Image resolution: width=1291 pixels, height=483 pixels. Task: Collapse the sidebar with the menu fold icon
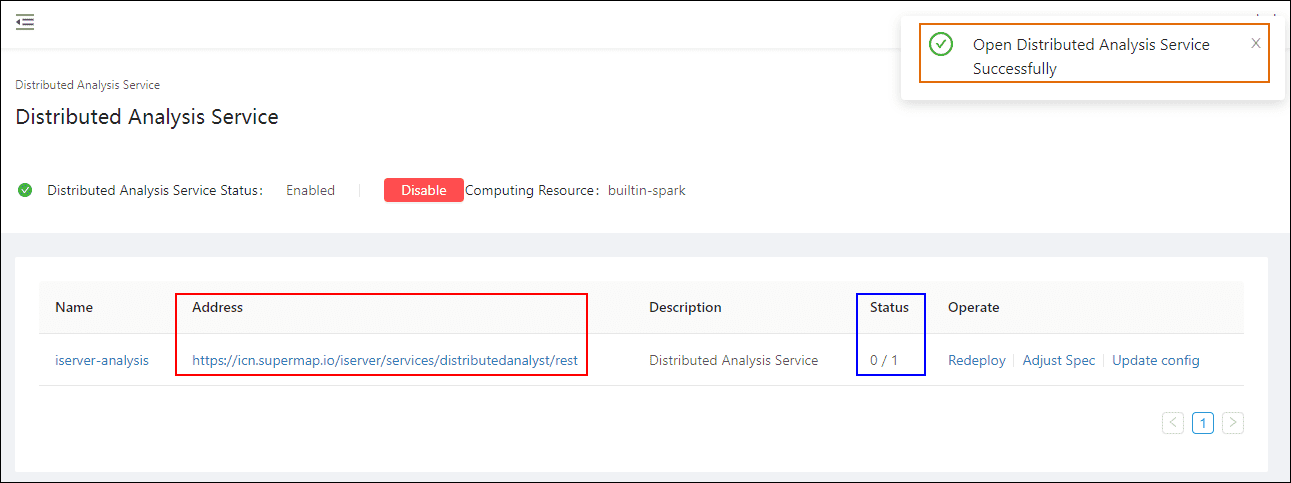coord(25,22)
